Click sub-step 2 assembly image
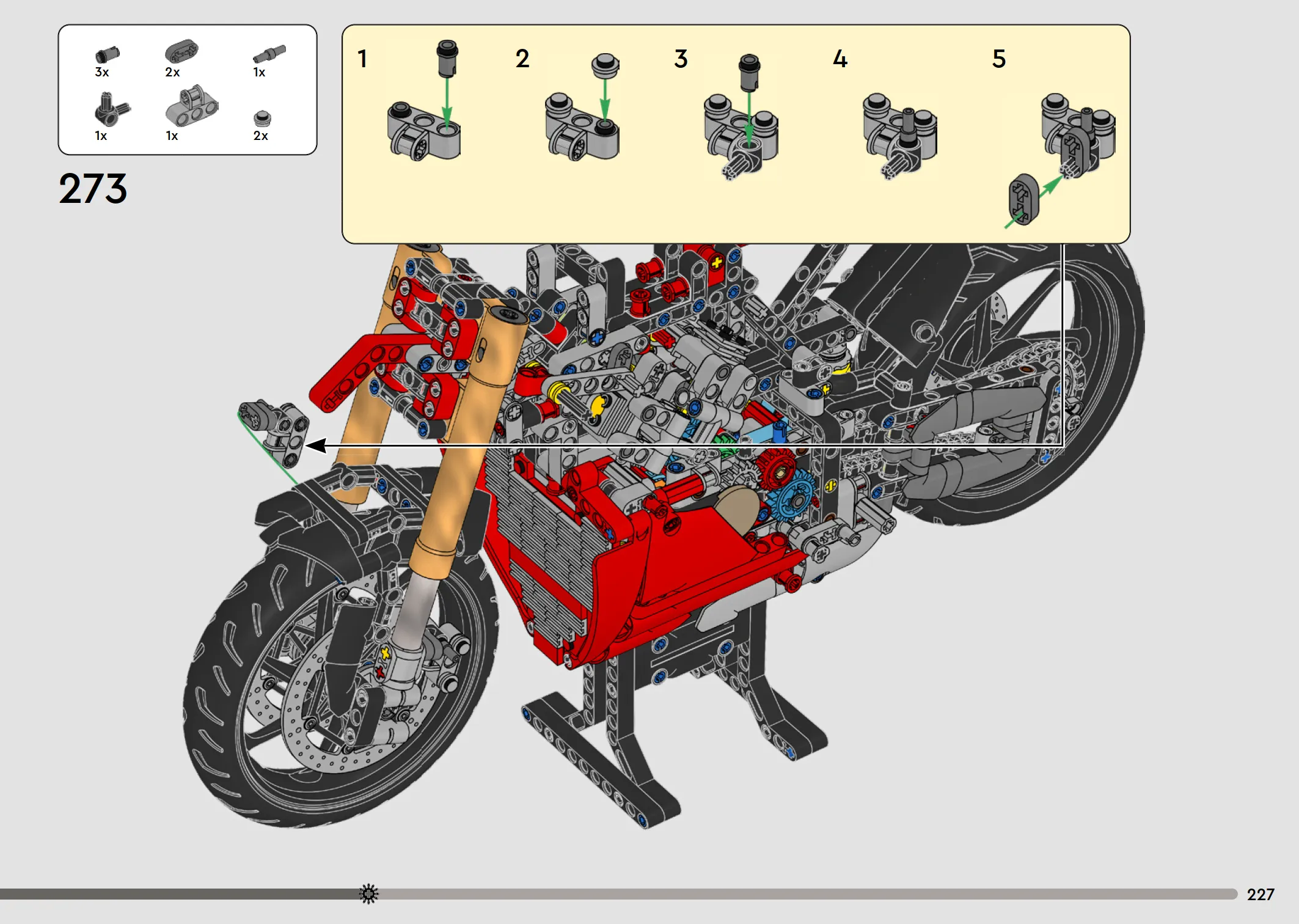The image size is (1299, 924). pyautogui.click(x=582, y=108)
